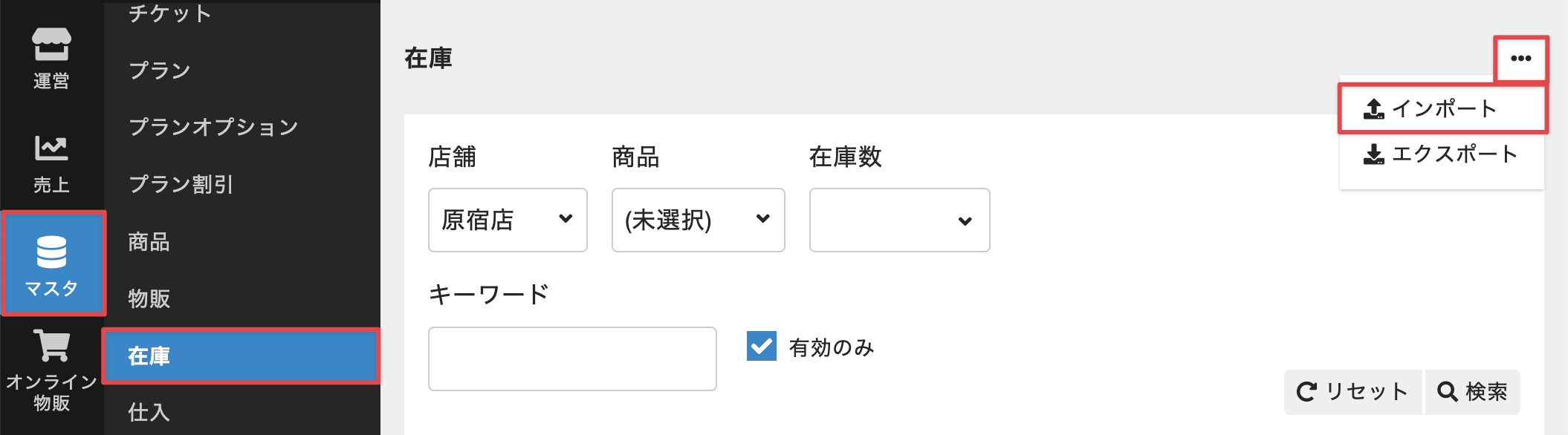The image size is (1568, 435).
Task: Open the 在庫数 dropdown
Action: [899, 220]
